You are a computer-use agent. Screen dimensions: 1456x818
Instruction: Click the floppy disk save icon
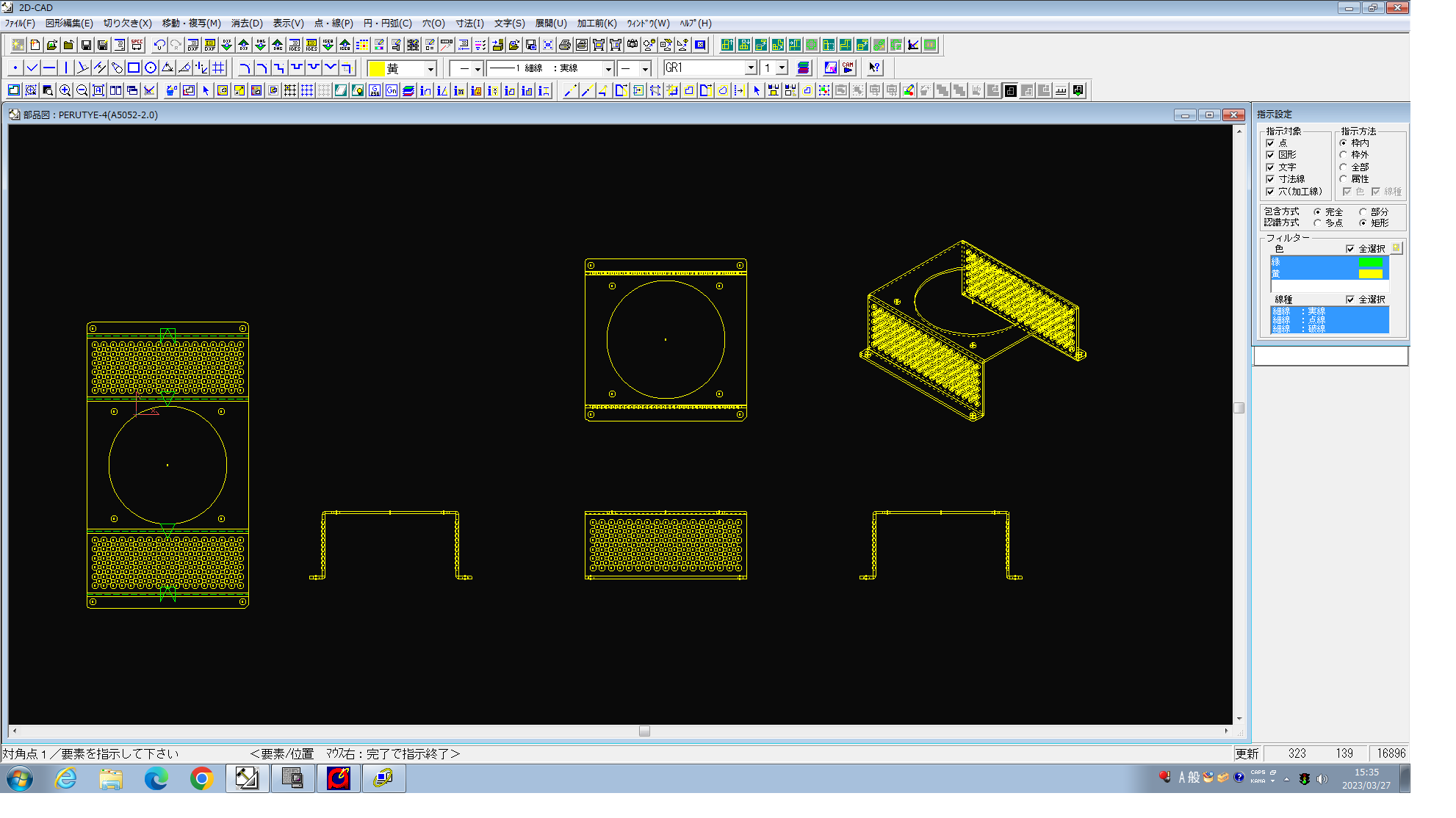click(86, 46)
